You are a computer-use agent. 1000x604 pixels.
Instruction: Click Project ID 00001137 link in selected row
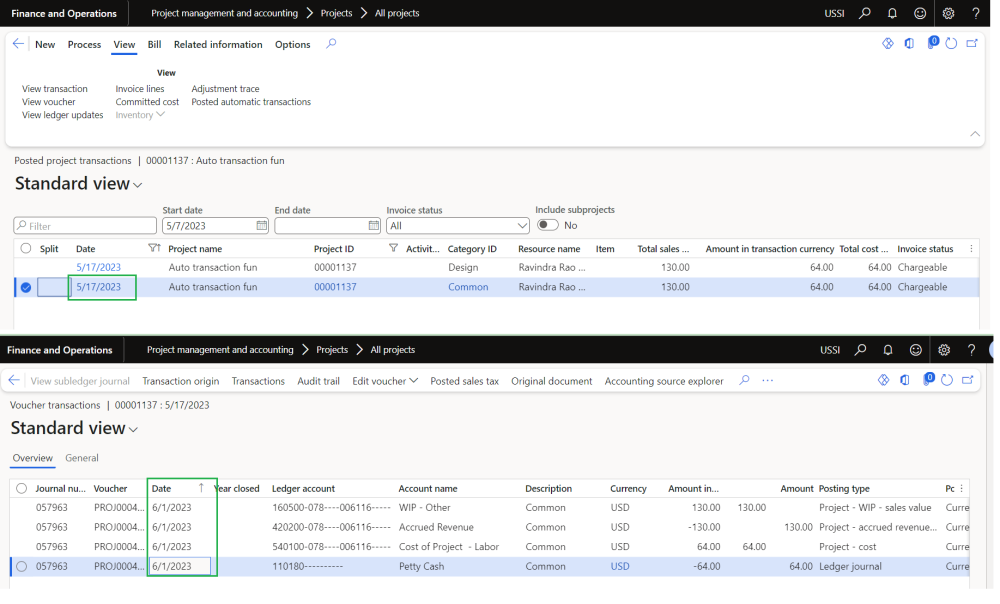(335, 287)
